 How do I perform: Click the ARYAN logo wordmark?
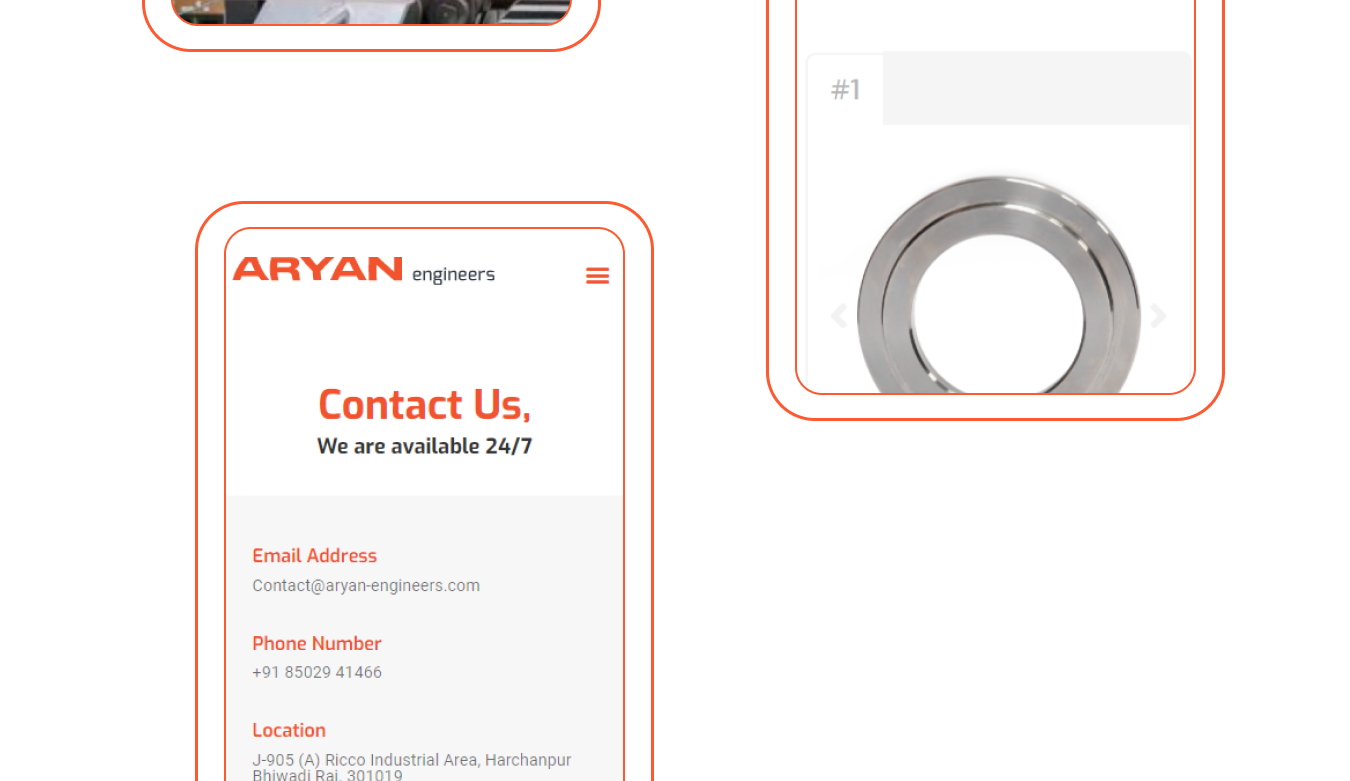[x=317, y=269]
